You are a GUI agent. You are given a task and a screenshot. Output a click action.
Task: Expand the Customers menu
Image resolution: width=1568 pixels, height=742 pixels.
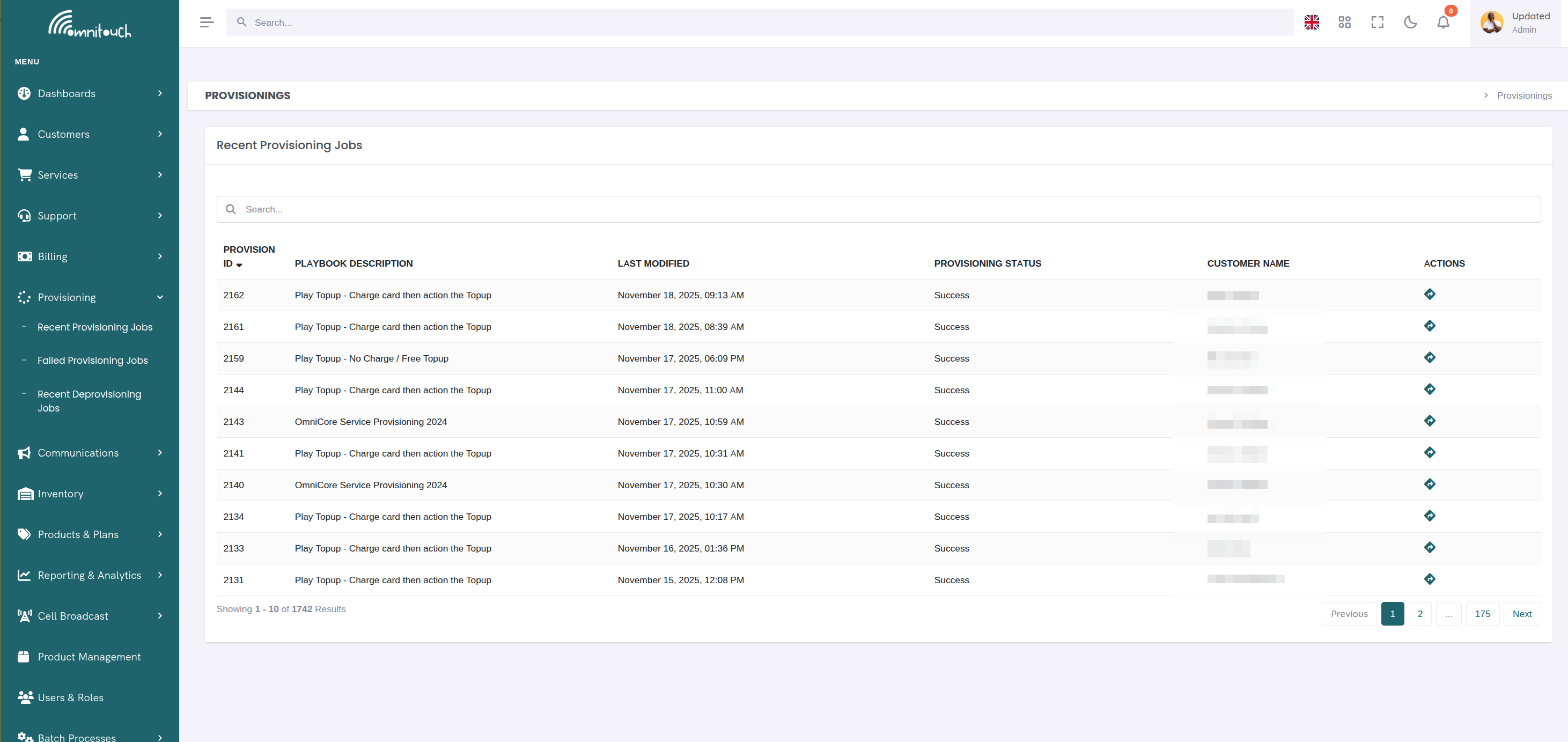pos(63,134)
